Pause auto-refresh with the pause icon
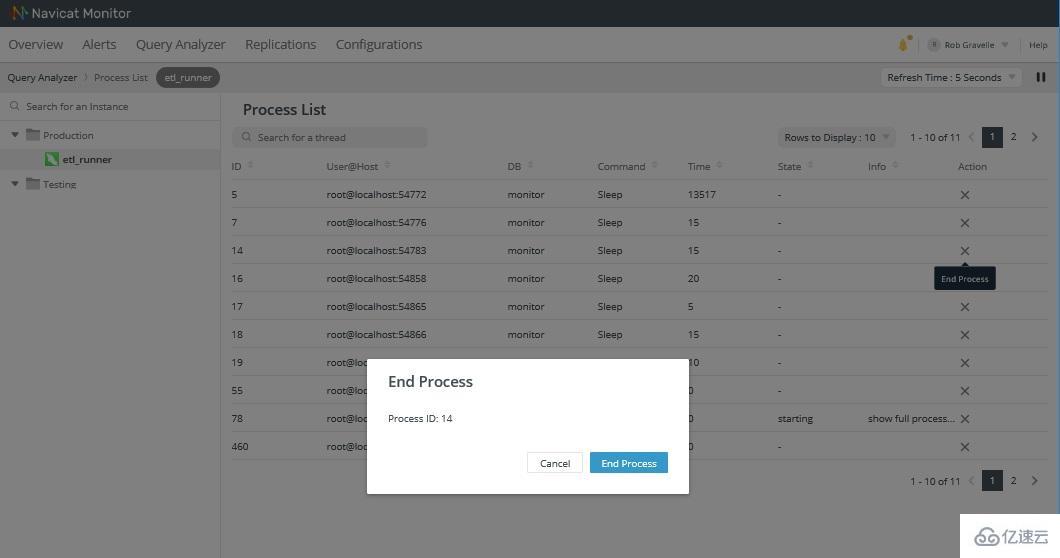This screenshot has height=558, width=1060. click(x=1041, y=77)
